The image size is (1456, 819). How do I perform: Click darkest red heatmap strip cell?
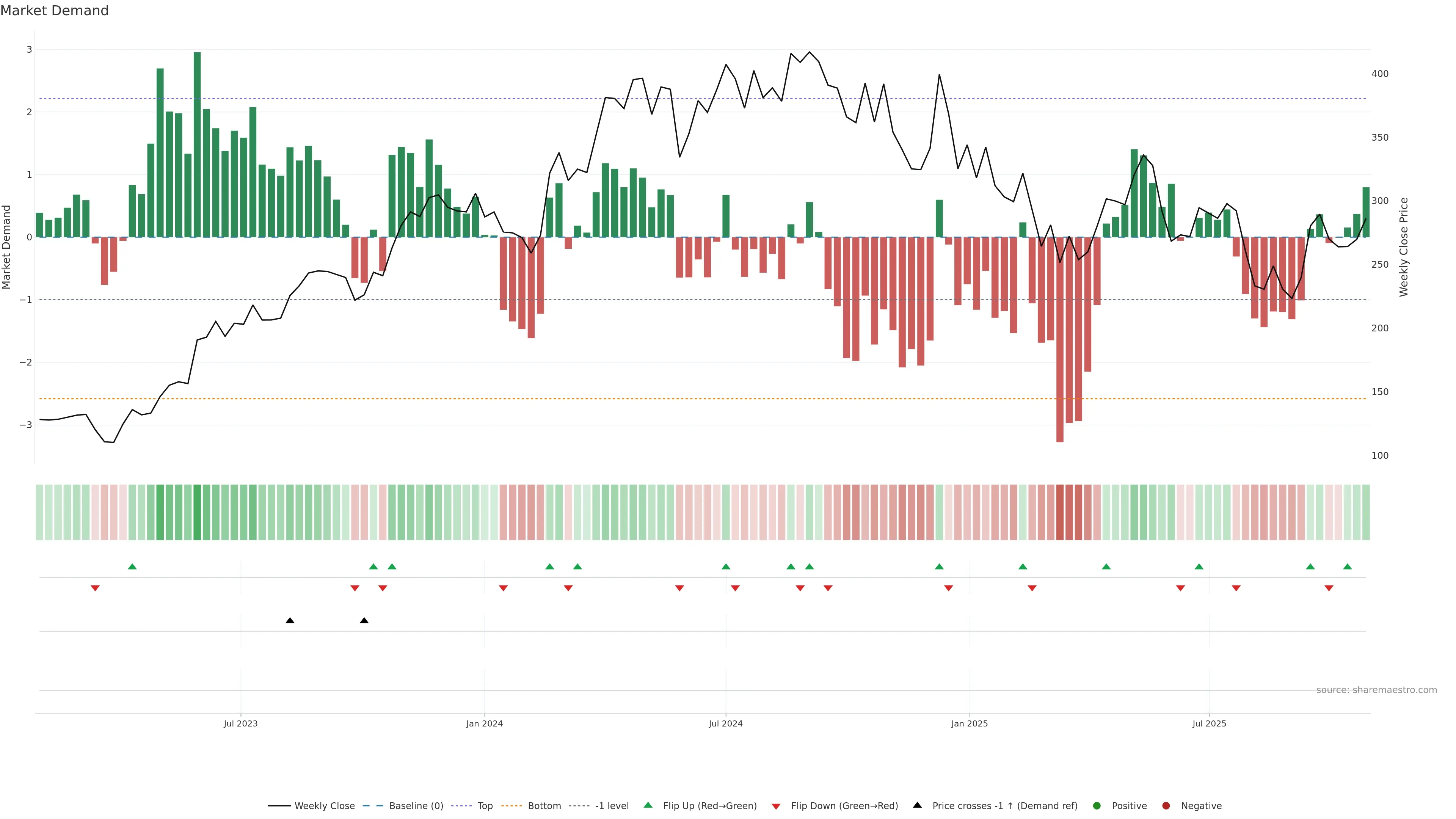1060,512
